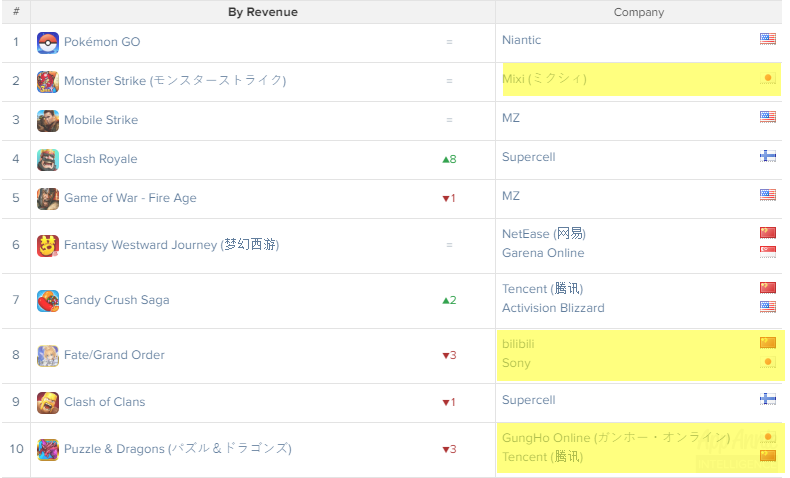Open the Mobile Strike app link
The width and height of the screenshot is (790, 478).
(x=101, y=120)
